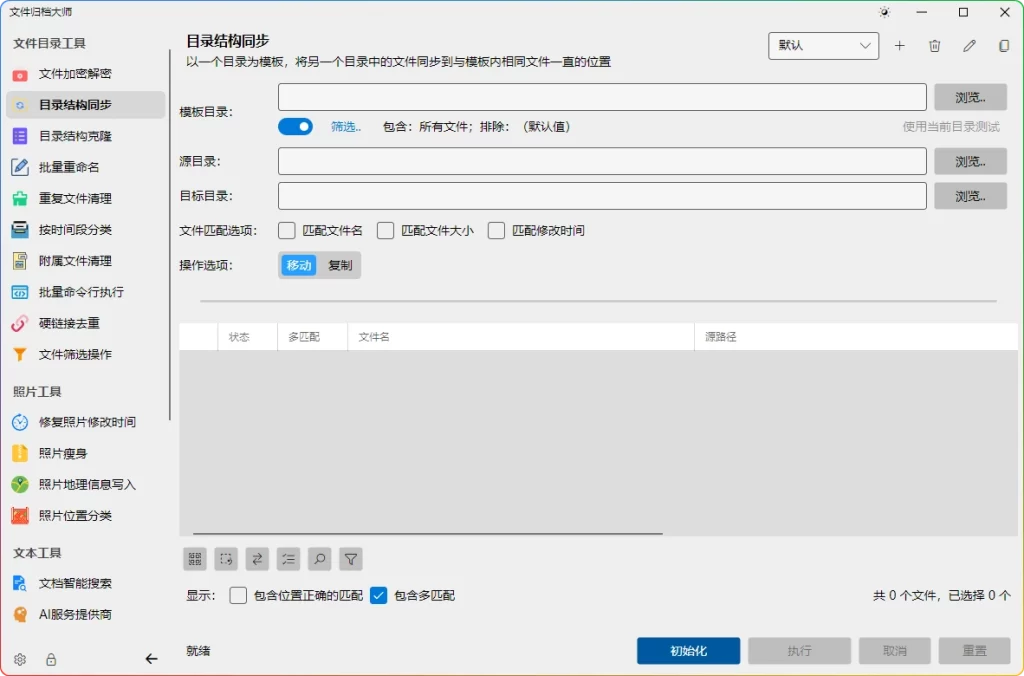Uncheck the 包含多匹配 checkbox
This screenshot has width=1024, height=676.
[x=378, y=595]
